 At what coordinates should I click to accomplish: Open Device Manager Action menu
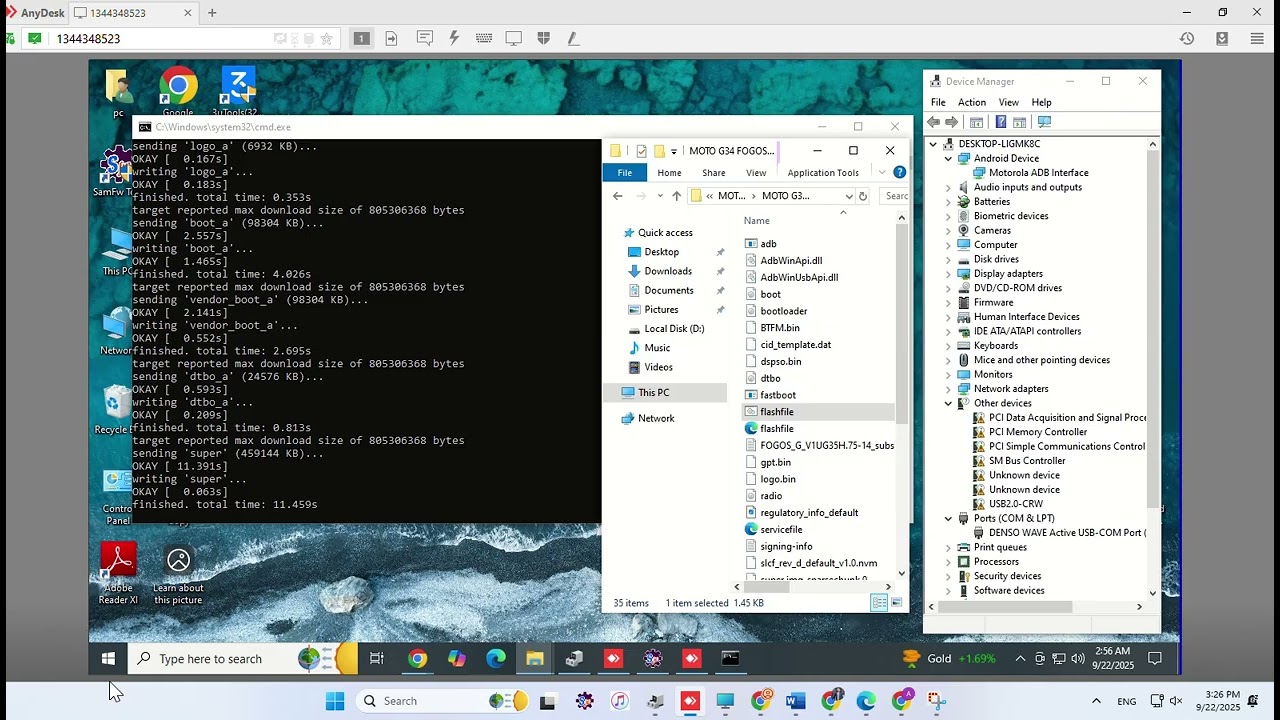(972, 102)
